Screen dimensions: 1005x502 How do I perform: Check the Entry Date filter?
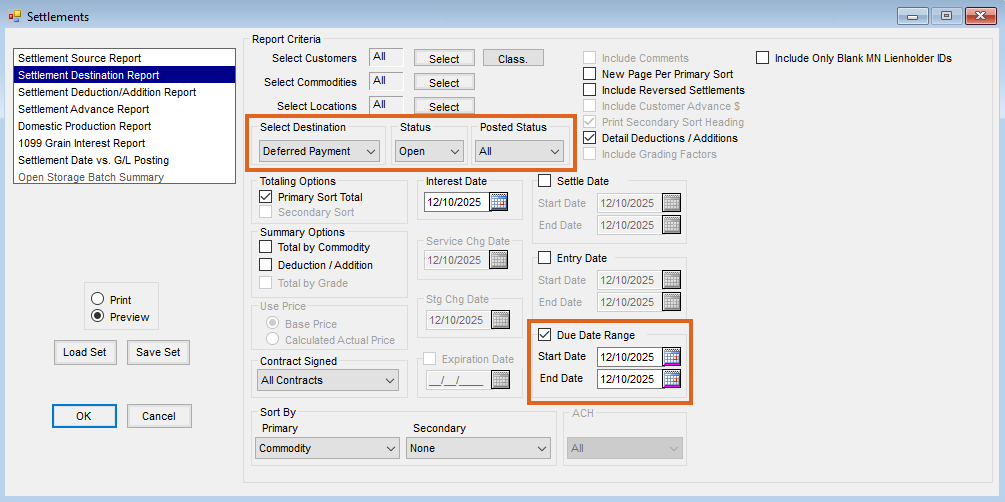544,258
